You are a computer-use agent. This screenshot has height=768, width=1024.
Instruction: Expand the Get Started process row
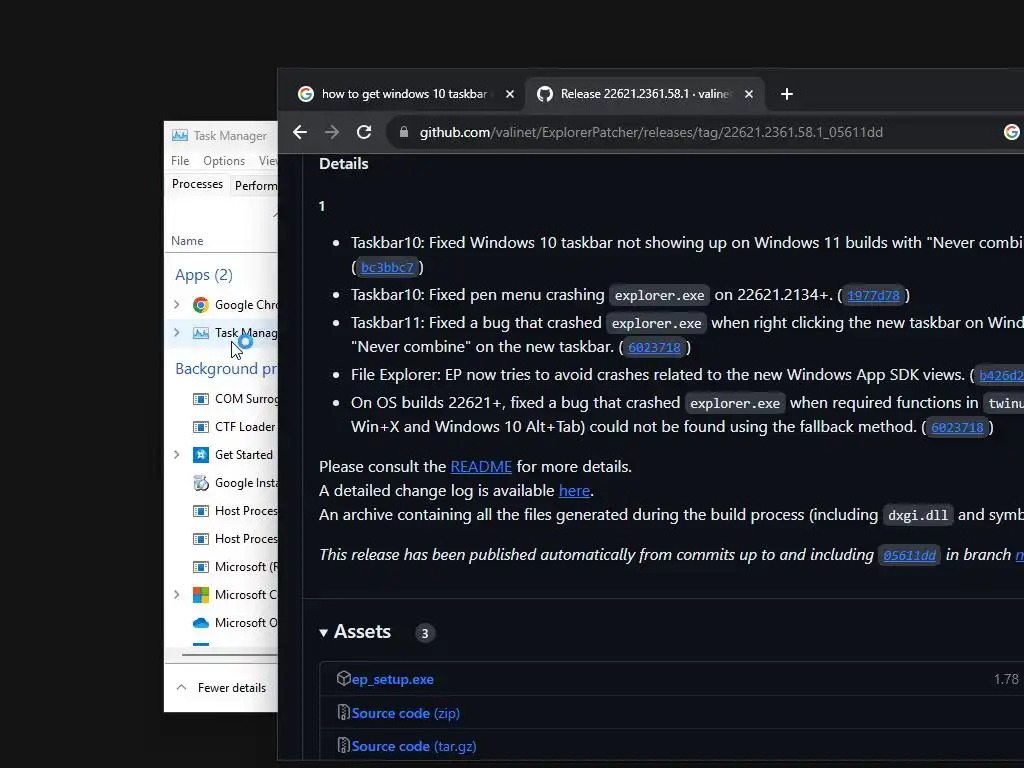click(x=176, y=455)
